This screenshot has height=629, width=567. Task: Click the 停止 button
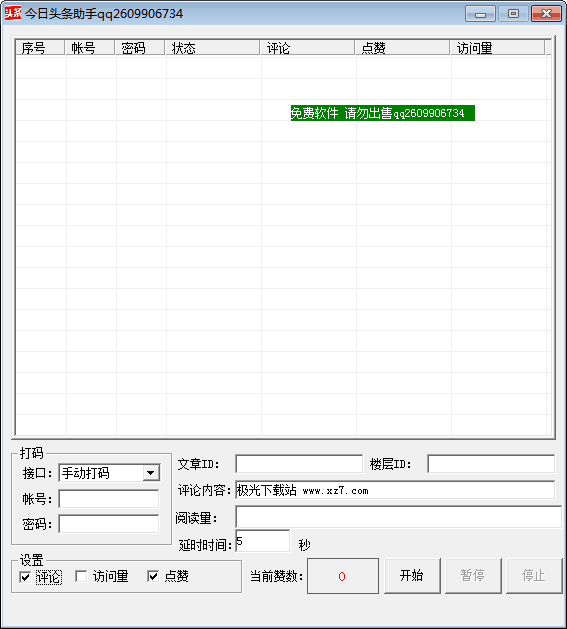pos(534,576)
